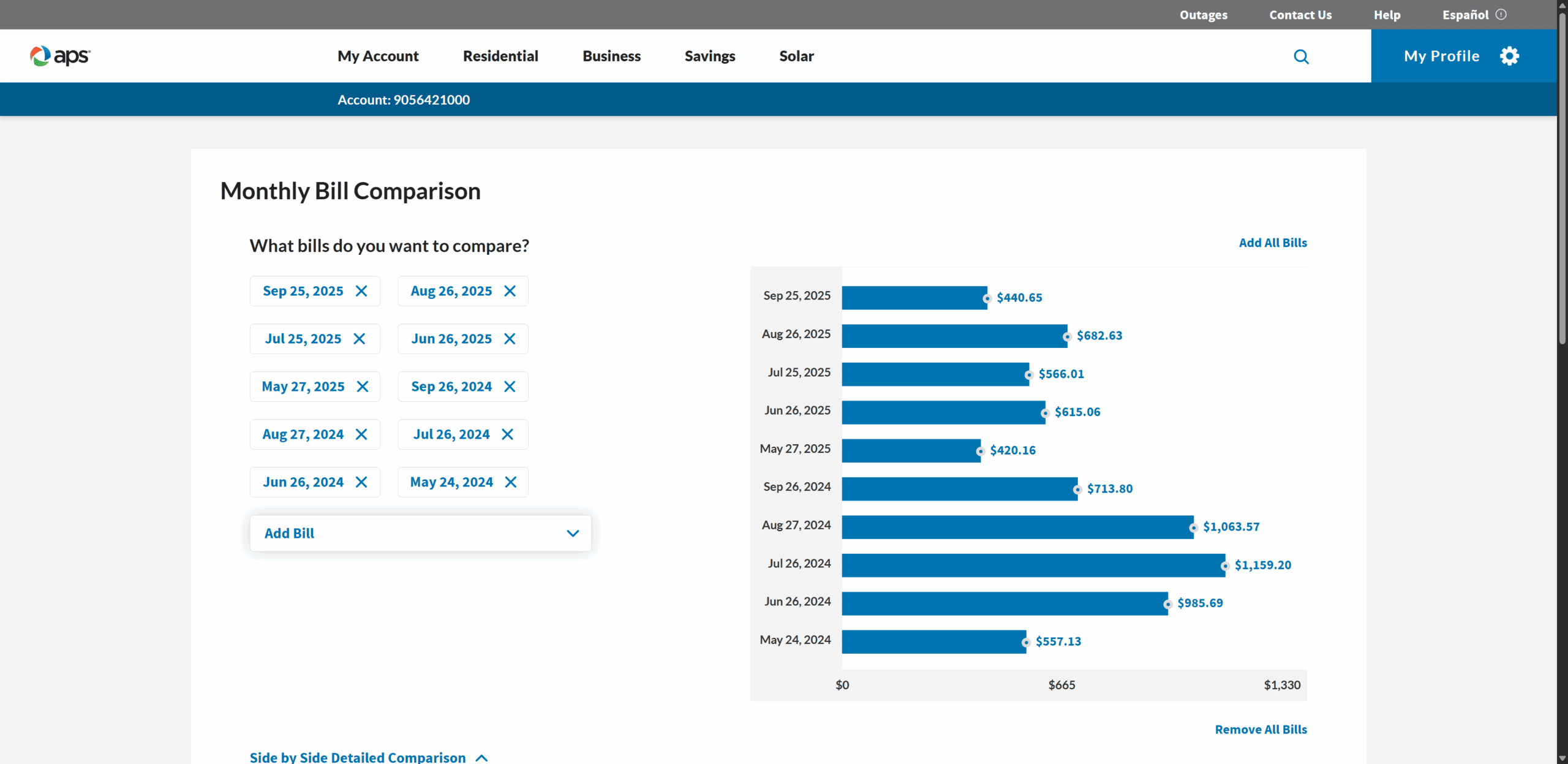The image size is (1568, 764).
Task: Remove the May 24, 2024 bill chip
Action: (x=510, y=482)
